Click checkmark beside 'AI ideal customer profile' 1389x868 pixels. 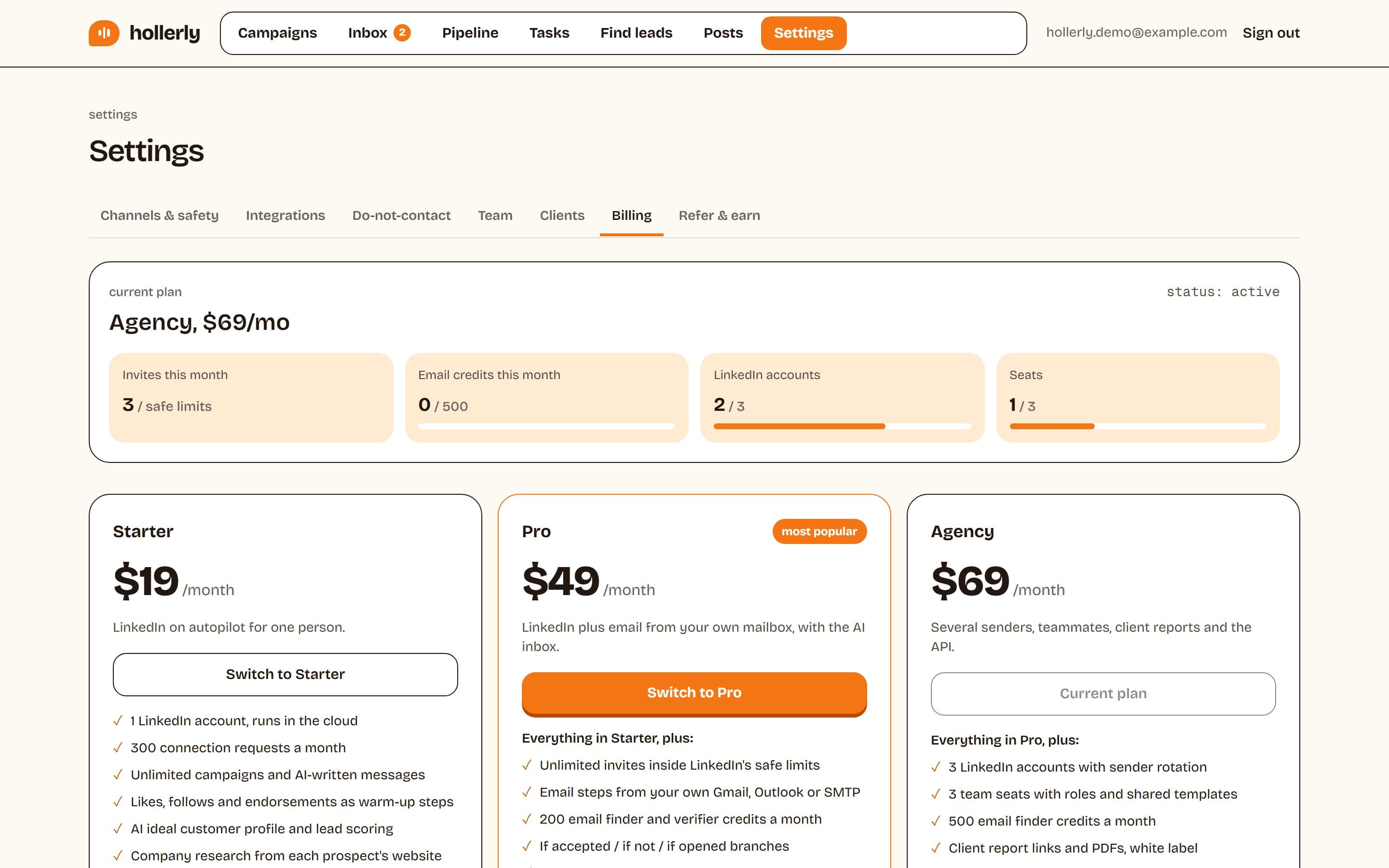(118, 828)
